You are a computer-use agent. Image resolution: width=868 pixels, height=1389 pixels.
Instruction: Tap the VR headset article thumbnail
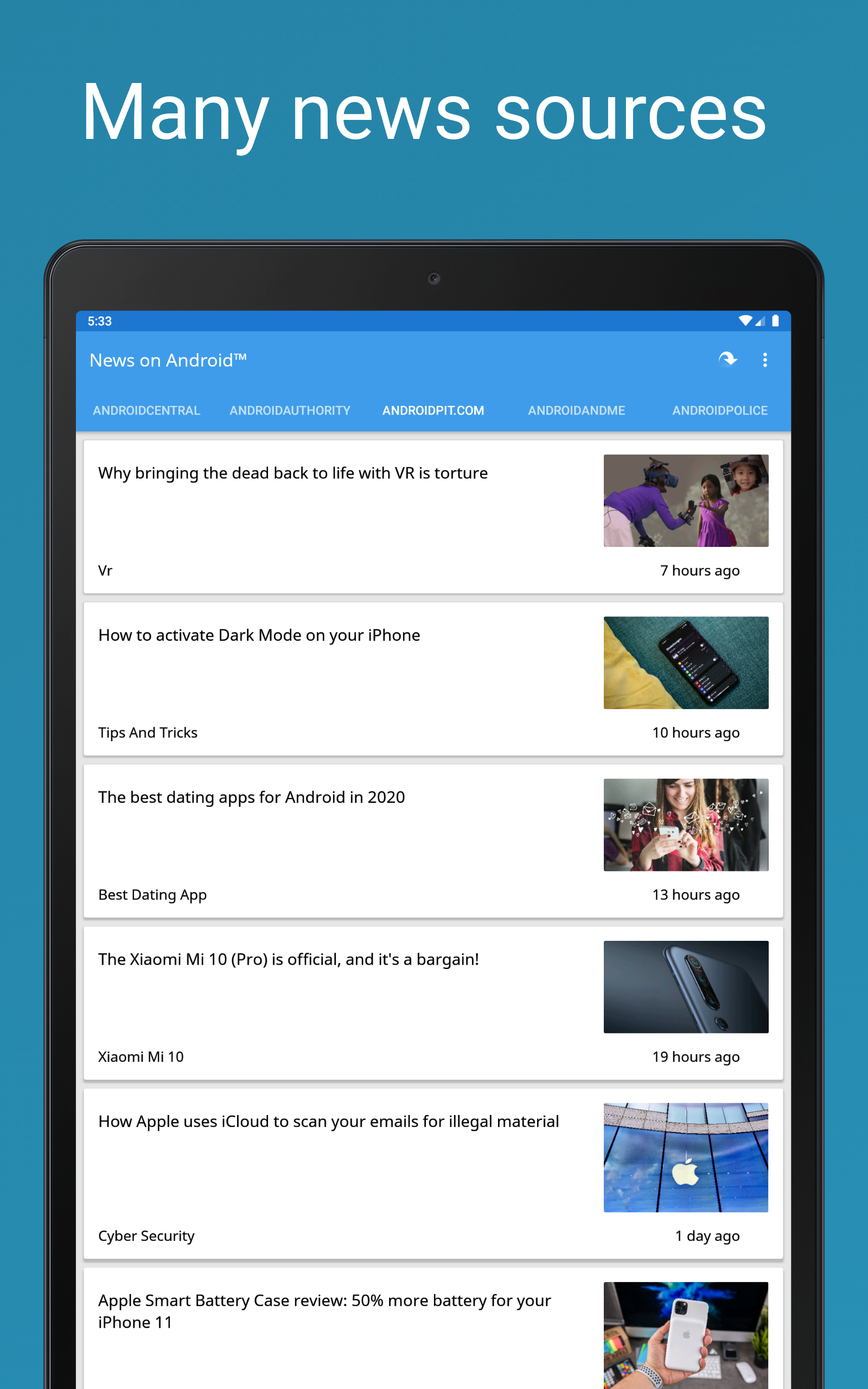pyautogui.click(x=685, y=500)
